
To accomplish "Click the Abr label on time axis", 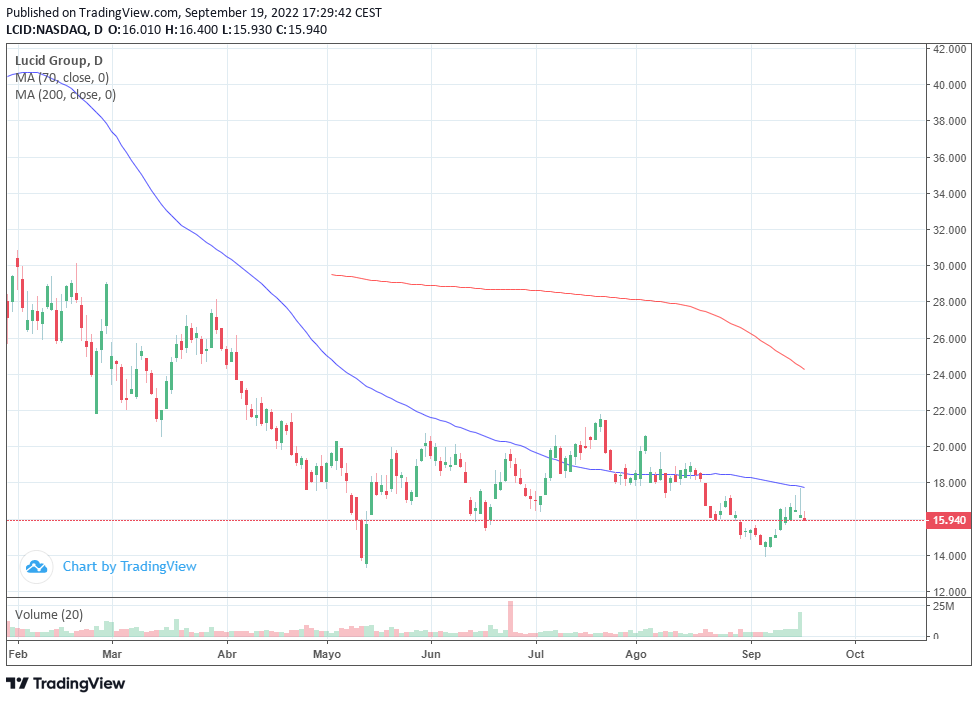I will coord(227,654).
